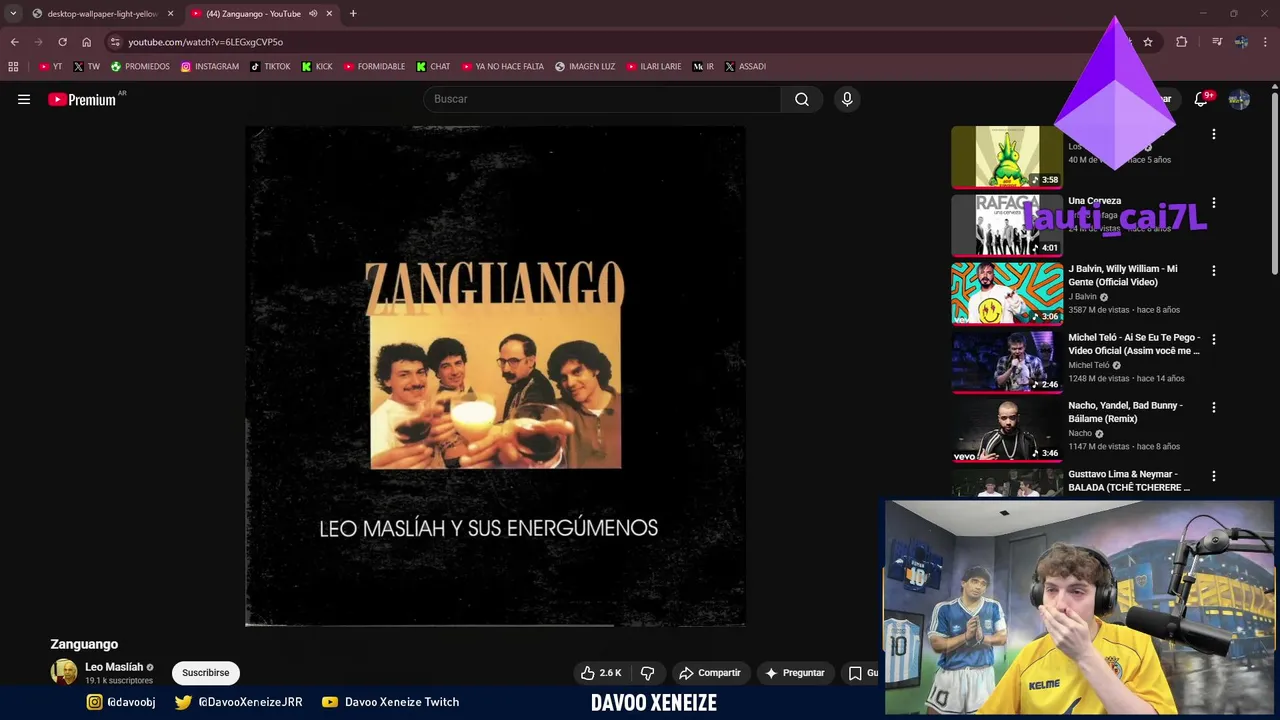Switch to desktop-wallpaper-light-yellow tab
Viewport: 1280px width, 720px height.
click(103, 13)
